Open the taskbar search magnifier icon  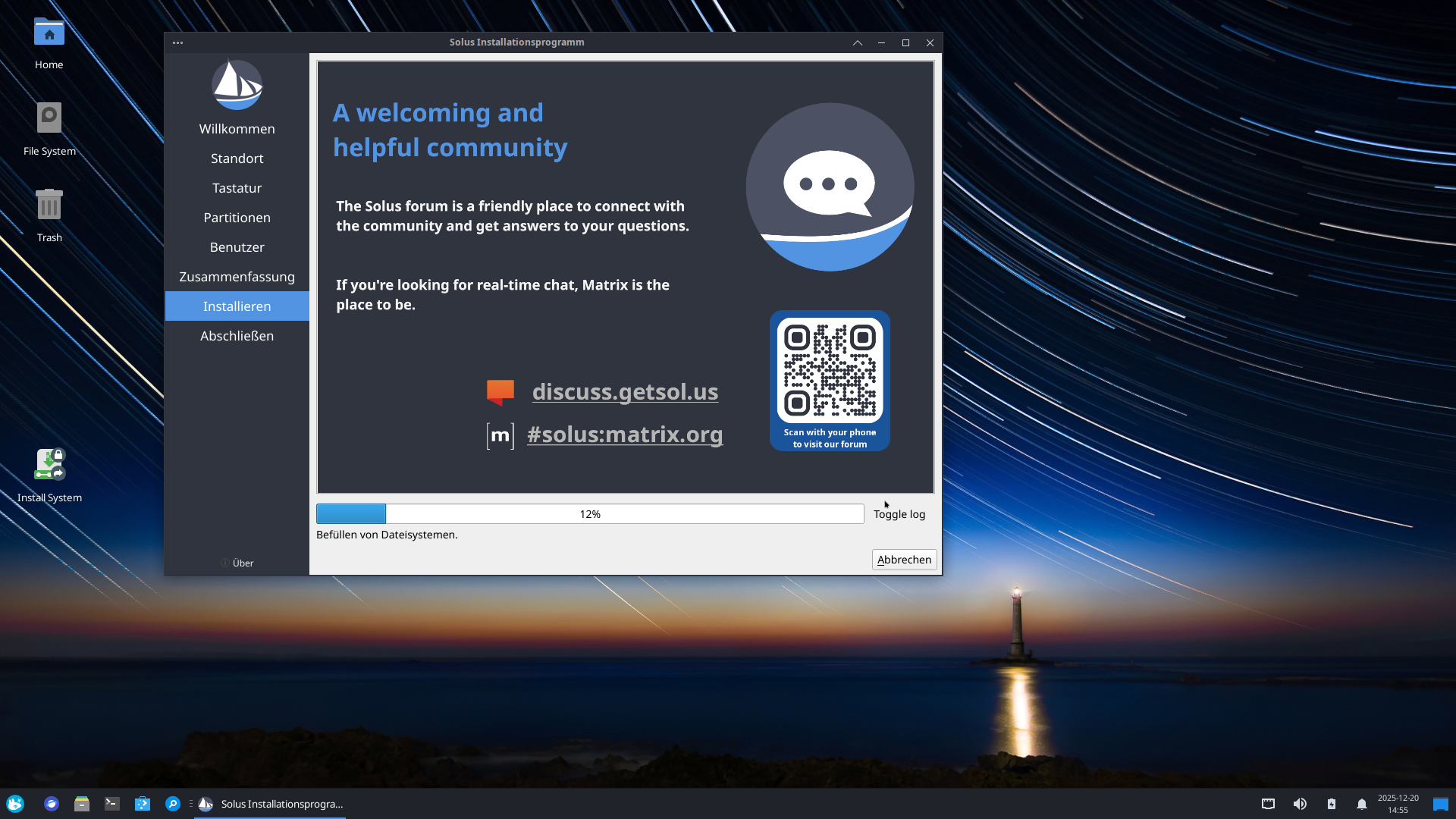[x=173, y=804]
